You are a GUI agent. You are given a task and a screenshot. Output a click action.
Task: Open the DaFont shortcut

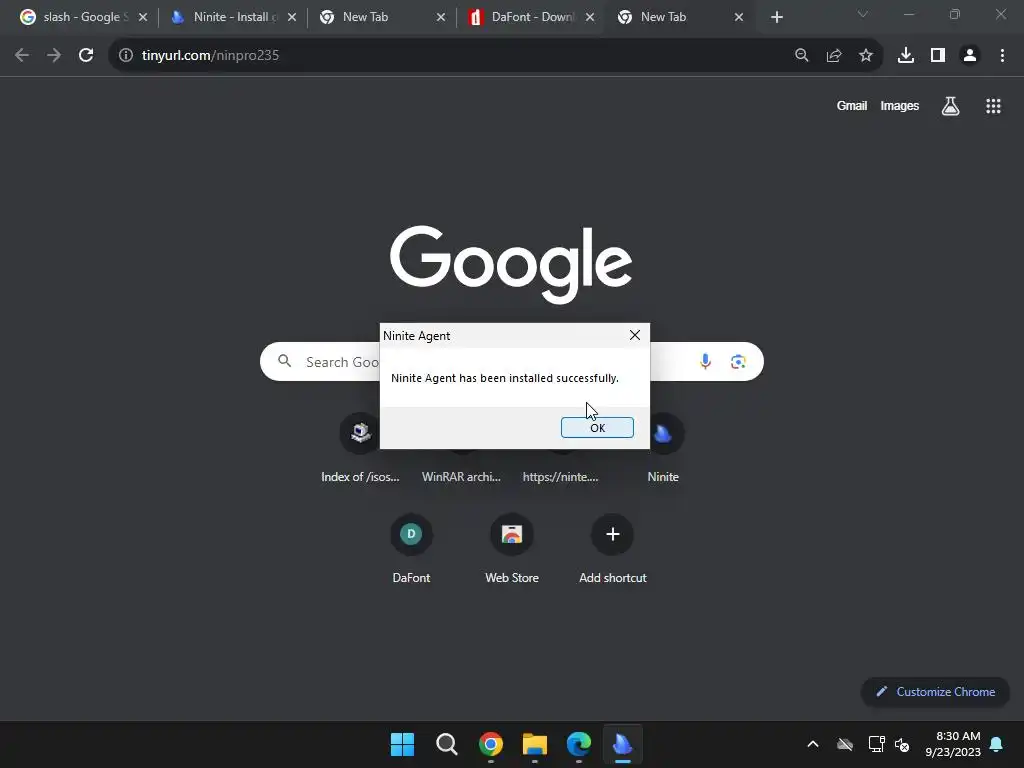click(411, 548)
